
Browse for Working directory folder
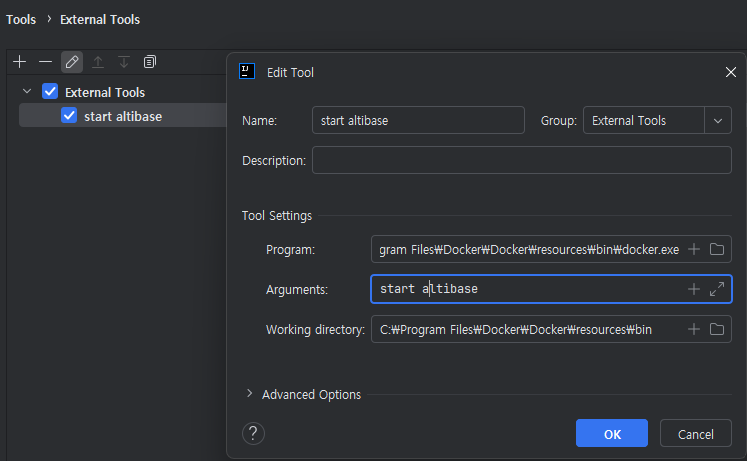point(717,329)
